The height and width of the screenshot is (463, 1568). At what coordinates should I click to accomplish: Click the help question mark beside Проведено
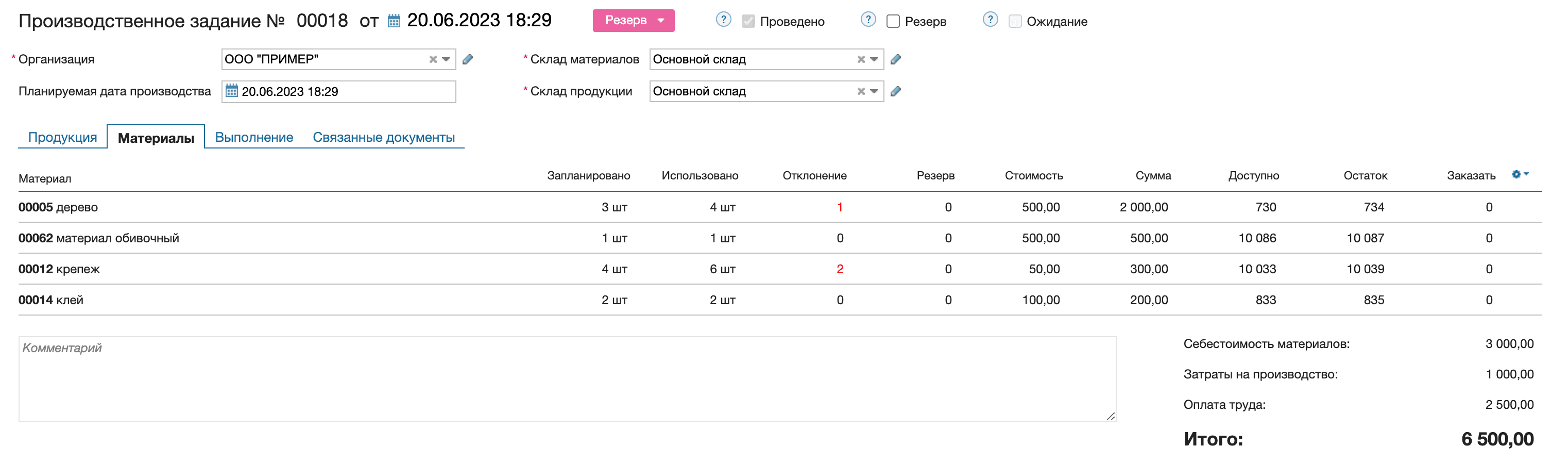coord(723,20)
